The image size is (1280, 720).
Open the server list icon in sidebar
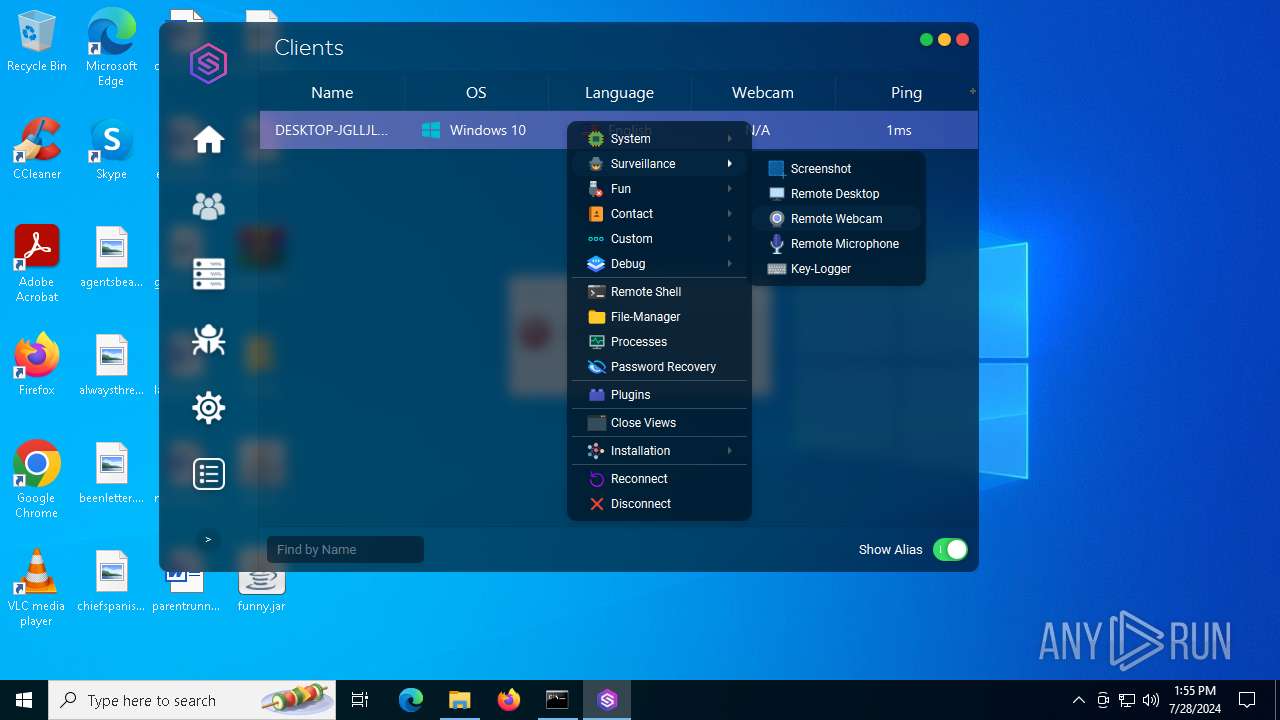click(209, 274)
